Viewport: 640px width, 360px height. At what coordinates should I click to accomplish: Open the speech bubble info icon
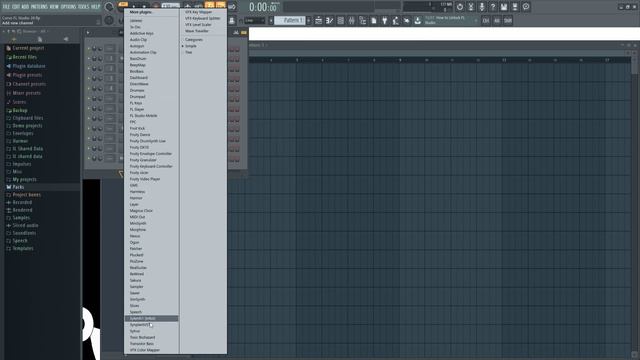point(526,7)
